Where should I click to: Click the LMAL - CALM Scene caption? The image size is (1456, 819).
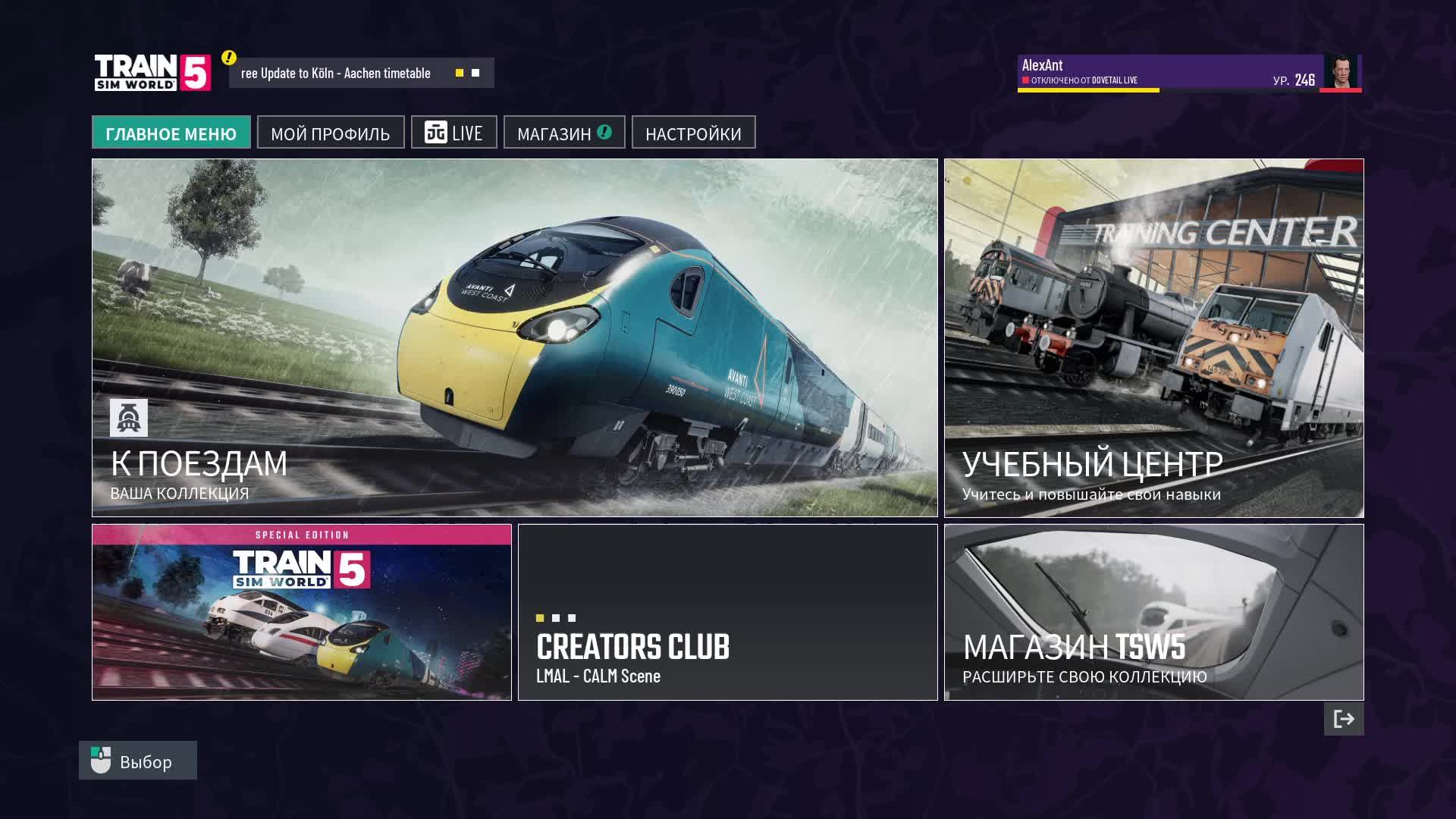click(x=598, y=676)
